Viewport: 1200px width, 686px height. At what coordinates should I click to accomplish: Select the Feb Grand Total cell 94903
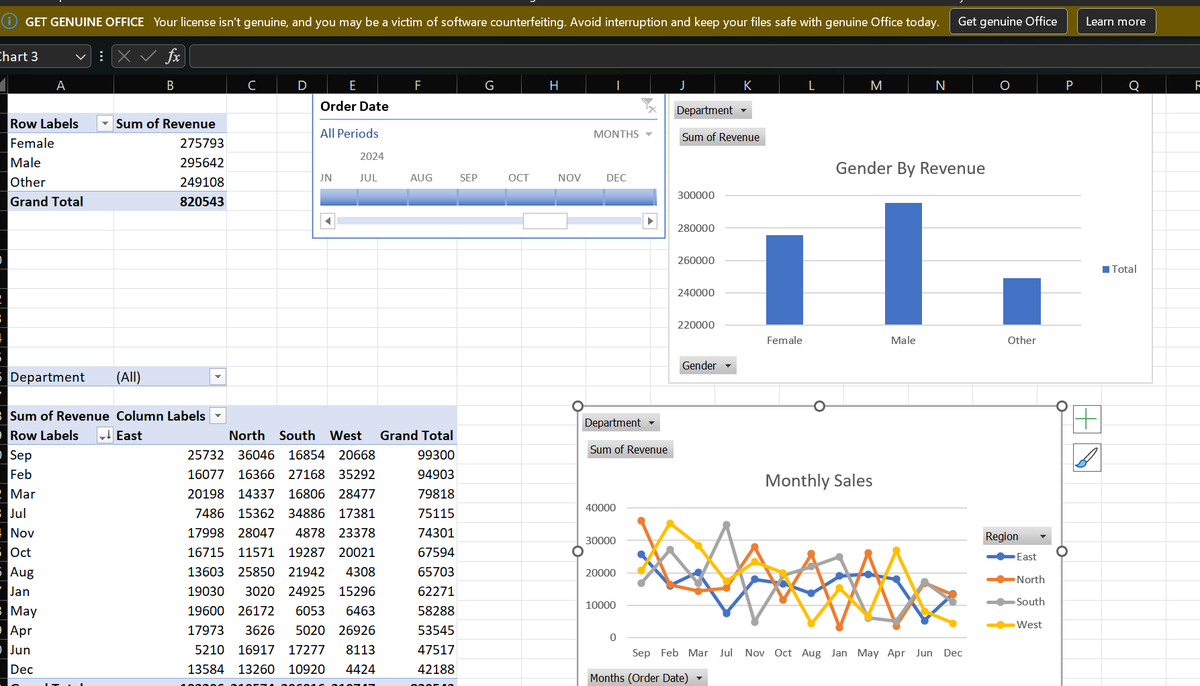417,475
